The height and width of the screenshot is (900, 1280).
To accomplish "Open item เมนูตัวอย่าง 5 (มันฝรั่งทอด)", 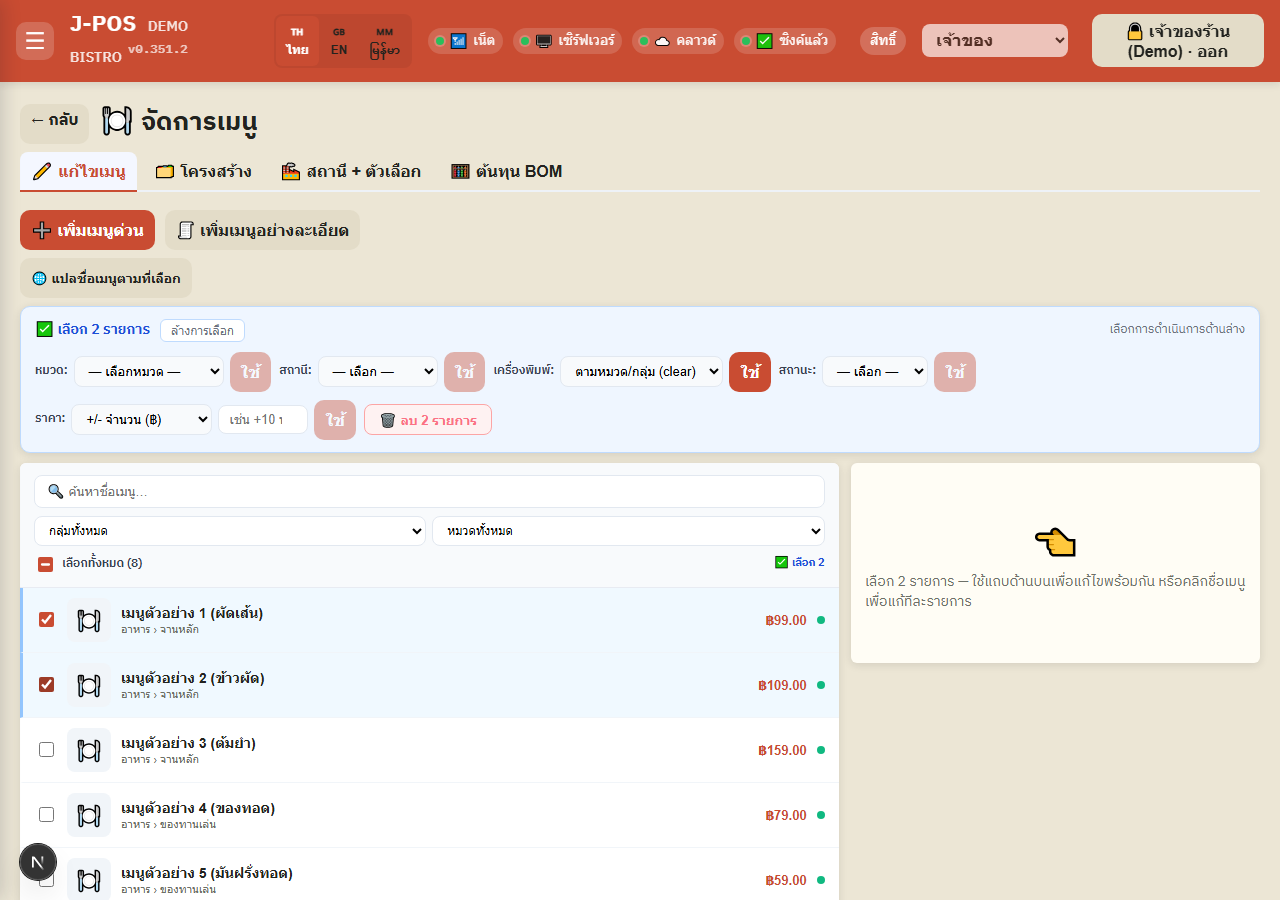I will pyautogui.click(x=207, y=873).
